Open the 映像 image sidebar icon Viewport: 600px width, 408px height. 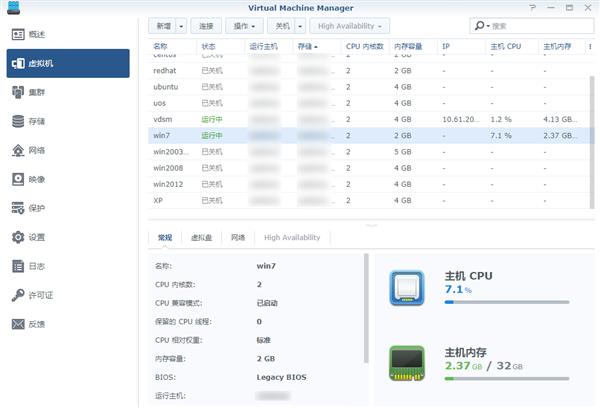[18, 179]
